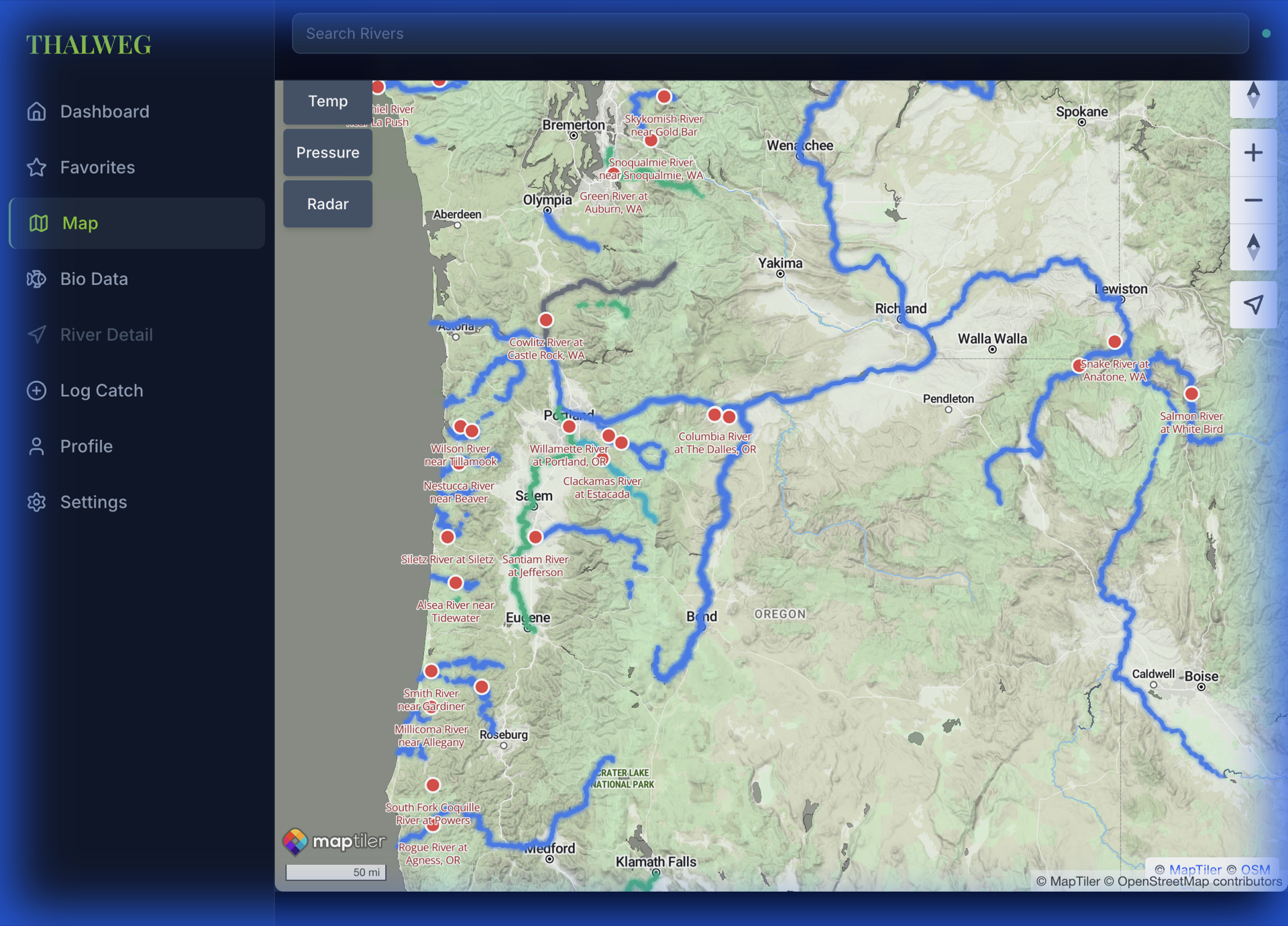
Task: Open the Profile section
Action: (x=86, y=446)
